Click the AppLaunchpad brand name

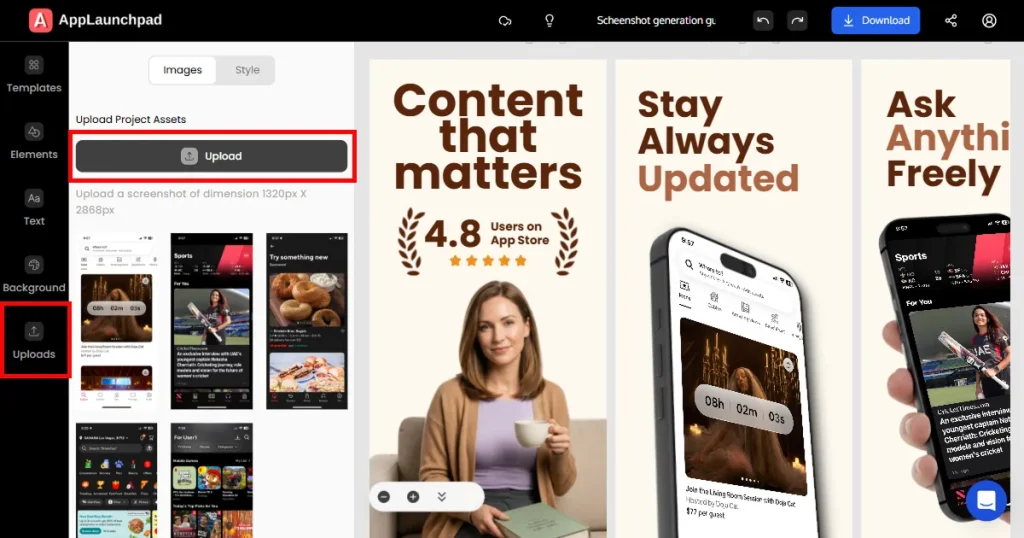click(x=110, y=20)
